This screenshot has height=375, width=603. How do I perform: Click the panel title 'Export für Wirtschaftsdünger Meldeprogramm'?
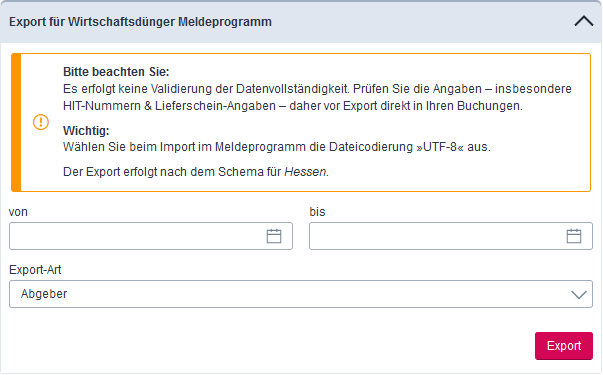(x=140, y=22)
